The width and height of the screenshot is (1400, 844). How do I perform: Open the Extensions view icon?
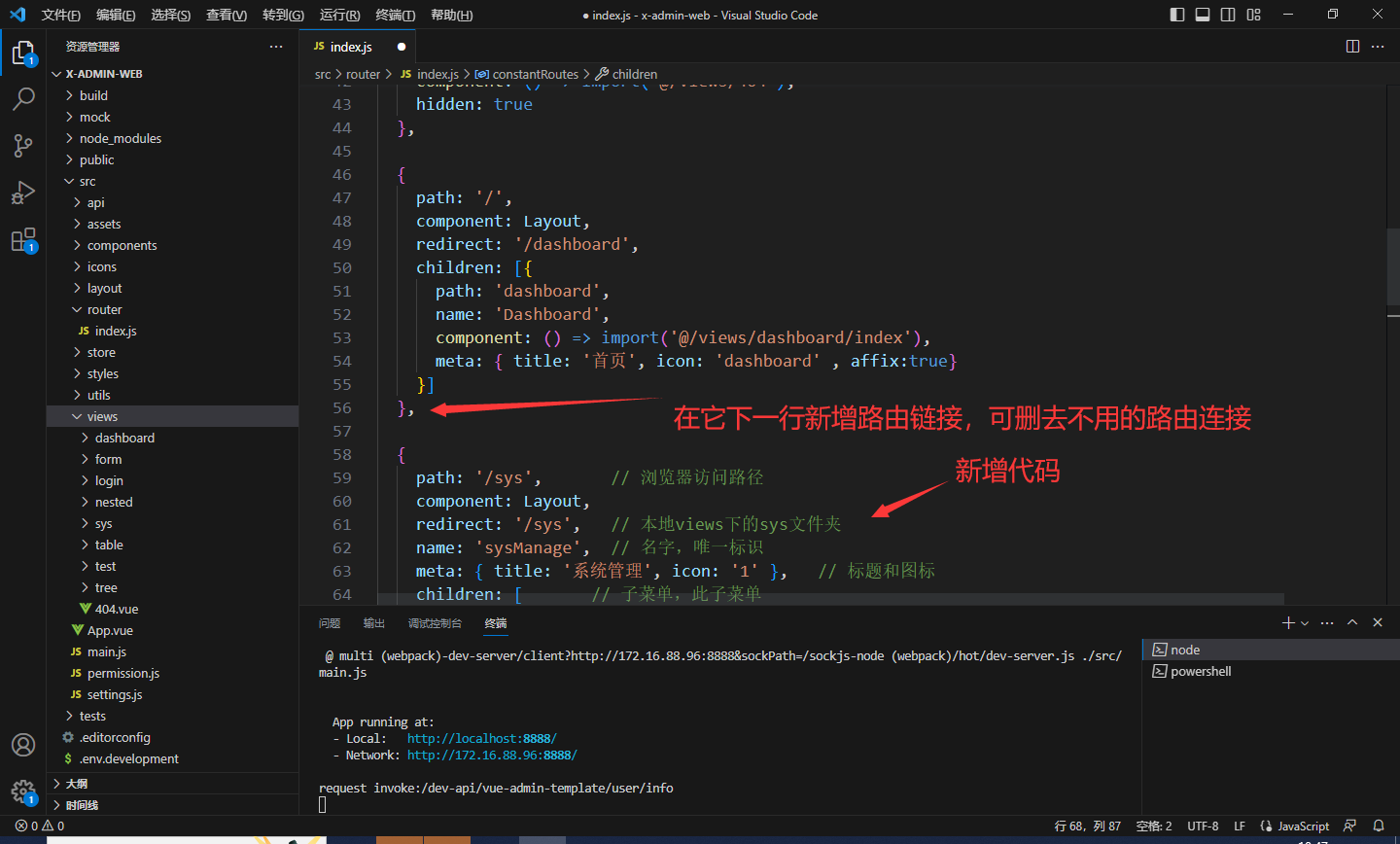pos(23,239)
